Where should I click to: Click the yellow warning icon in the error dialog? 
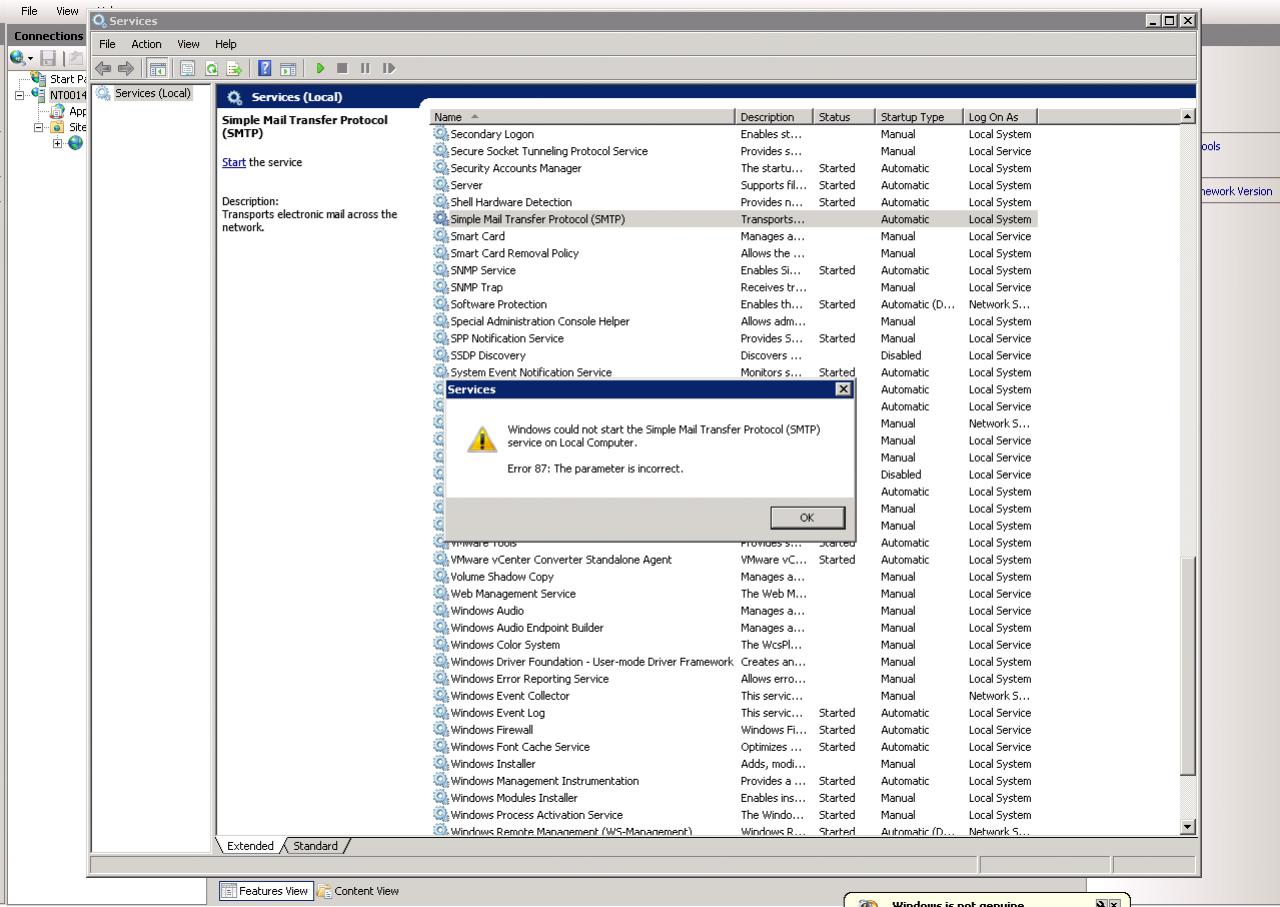click(482, 439)
